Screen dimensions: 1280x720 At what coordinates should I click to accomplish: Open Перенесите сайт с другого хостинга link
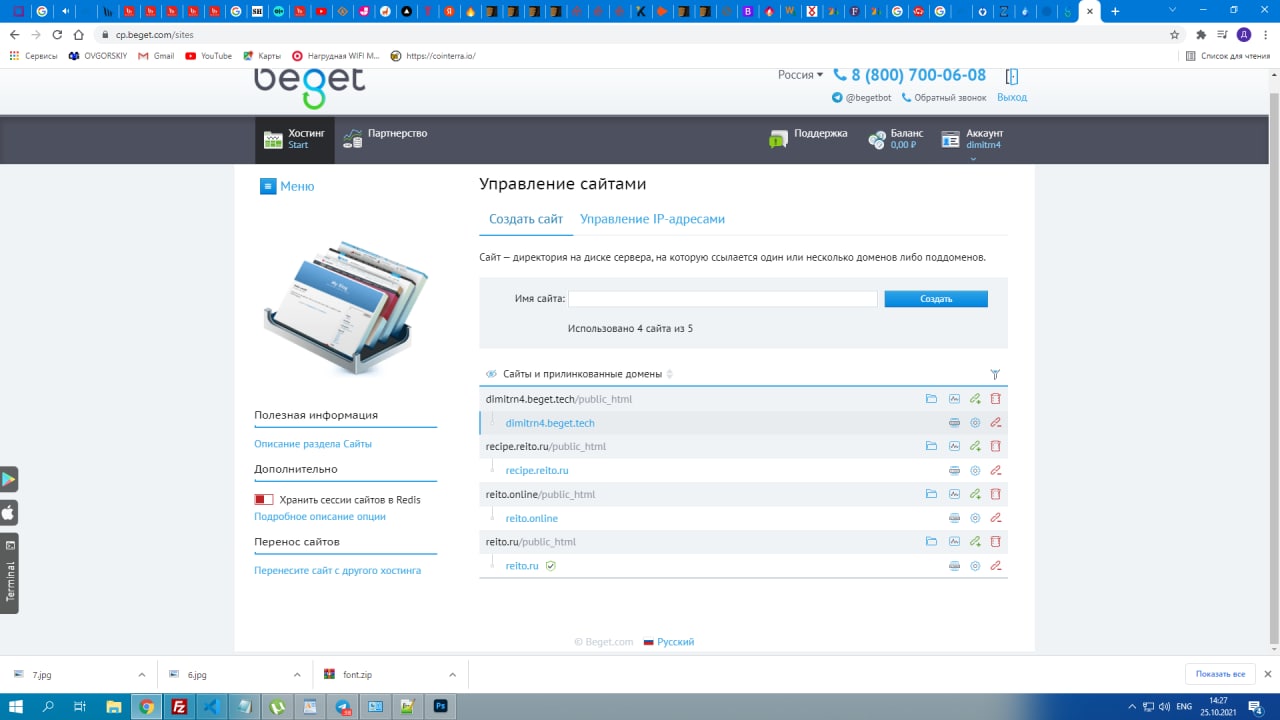tap(338, 570)
